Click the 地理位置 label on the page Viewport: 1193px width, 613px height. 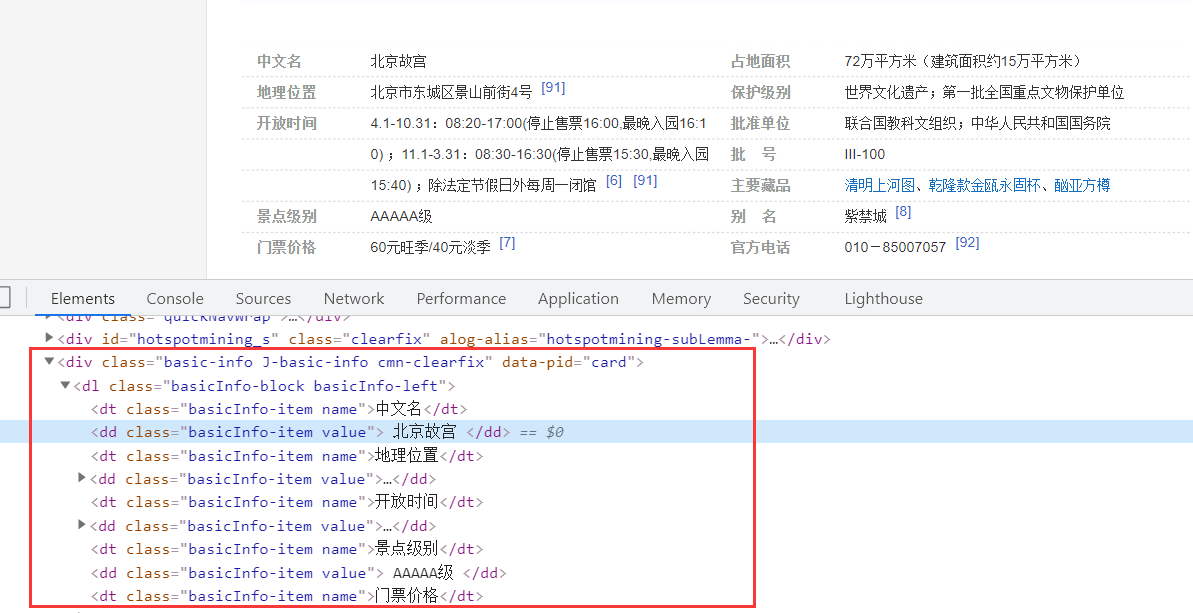[x=287, y=93]
